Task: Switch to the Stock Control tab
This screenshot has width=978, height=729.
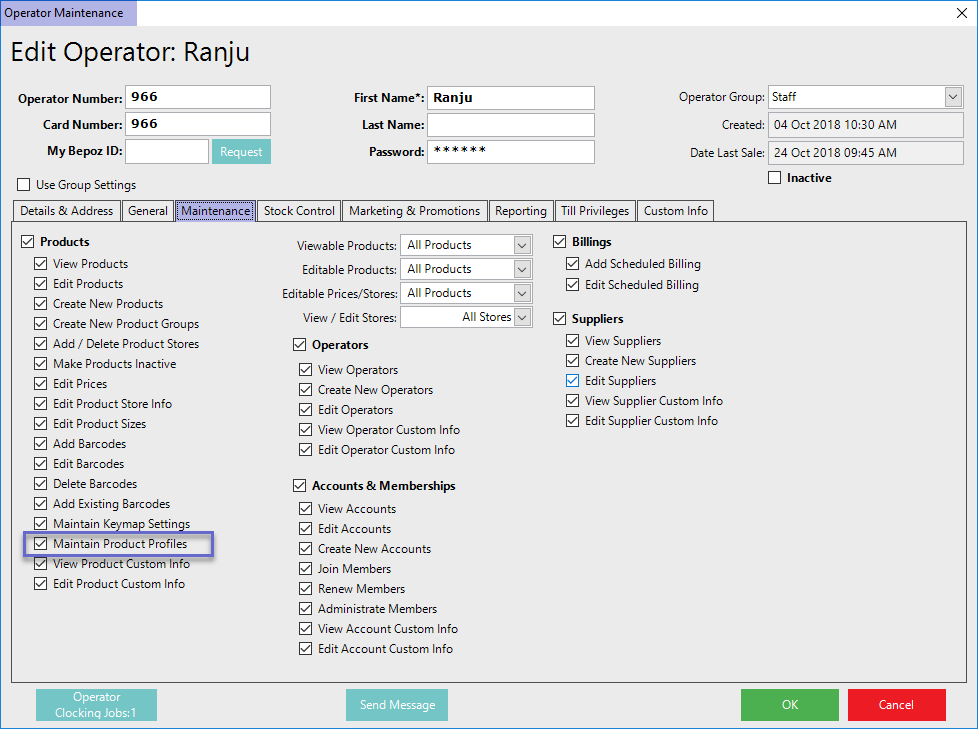Action: [299, 211]
